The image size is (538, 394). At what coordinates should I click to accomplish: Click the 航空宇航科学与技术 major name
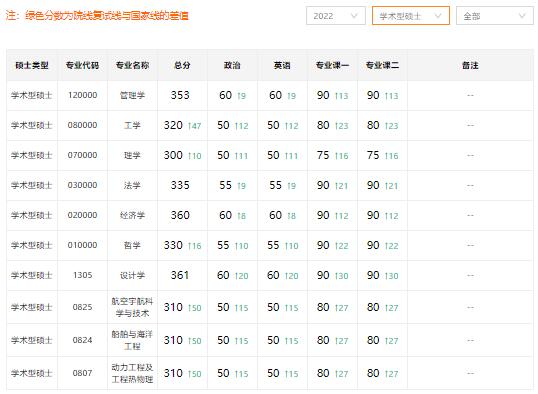[132, 307]
